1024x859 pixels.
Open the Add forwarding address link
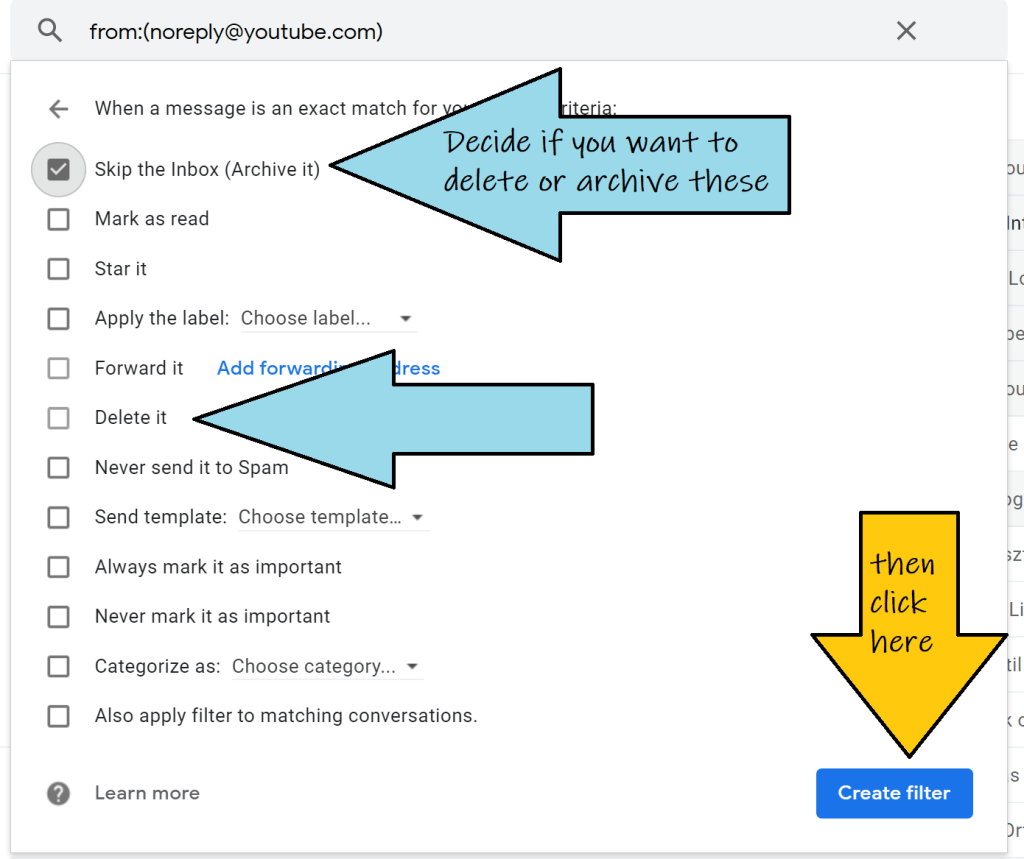click(x=280, y=368)
